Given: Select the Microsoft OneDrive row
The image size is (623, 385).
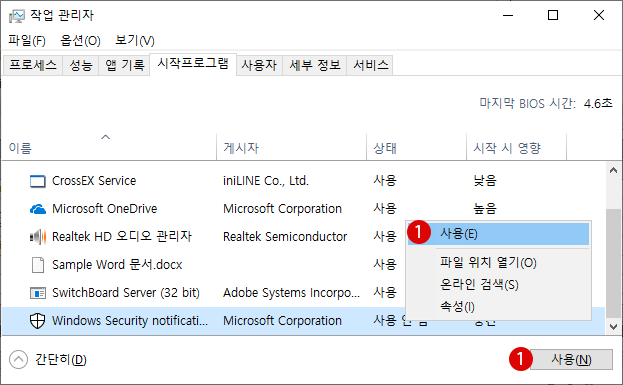Looking at the screenshot, I should pos(304,209).
